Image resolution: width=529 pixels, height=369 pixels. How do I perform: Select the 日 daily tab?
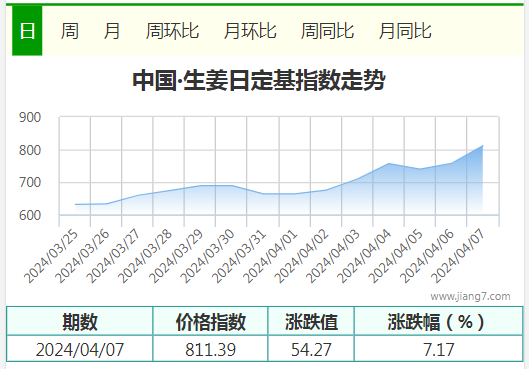27,31
